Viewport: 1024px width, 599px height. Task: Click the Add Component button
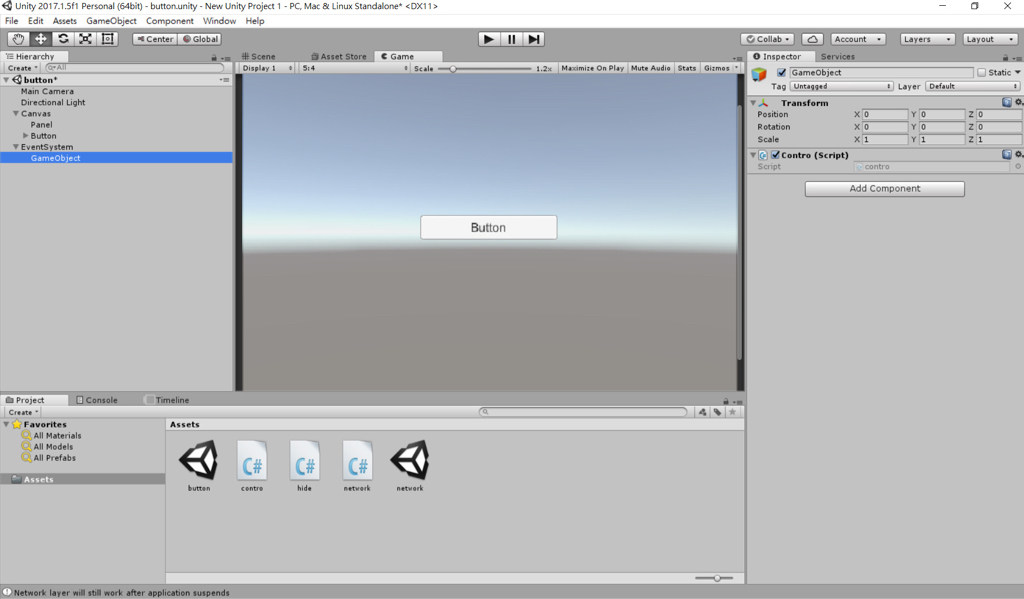point(884,189)
